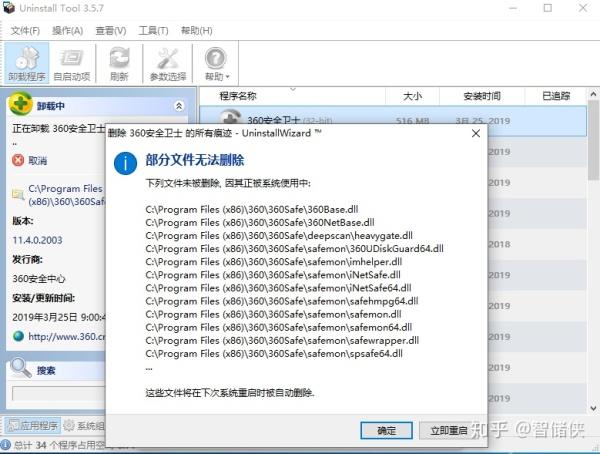The width and height of the screenshot is (600, 454).
Task: Click the magnifier 搜索 search icon
Action: [x=20, y=368]
